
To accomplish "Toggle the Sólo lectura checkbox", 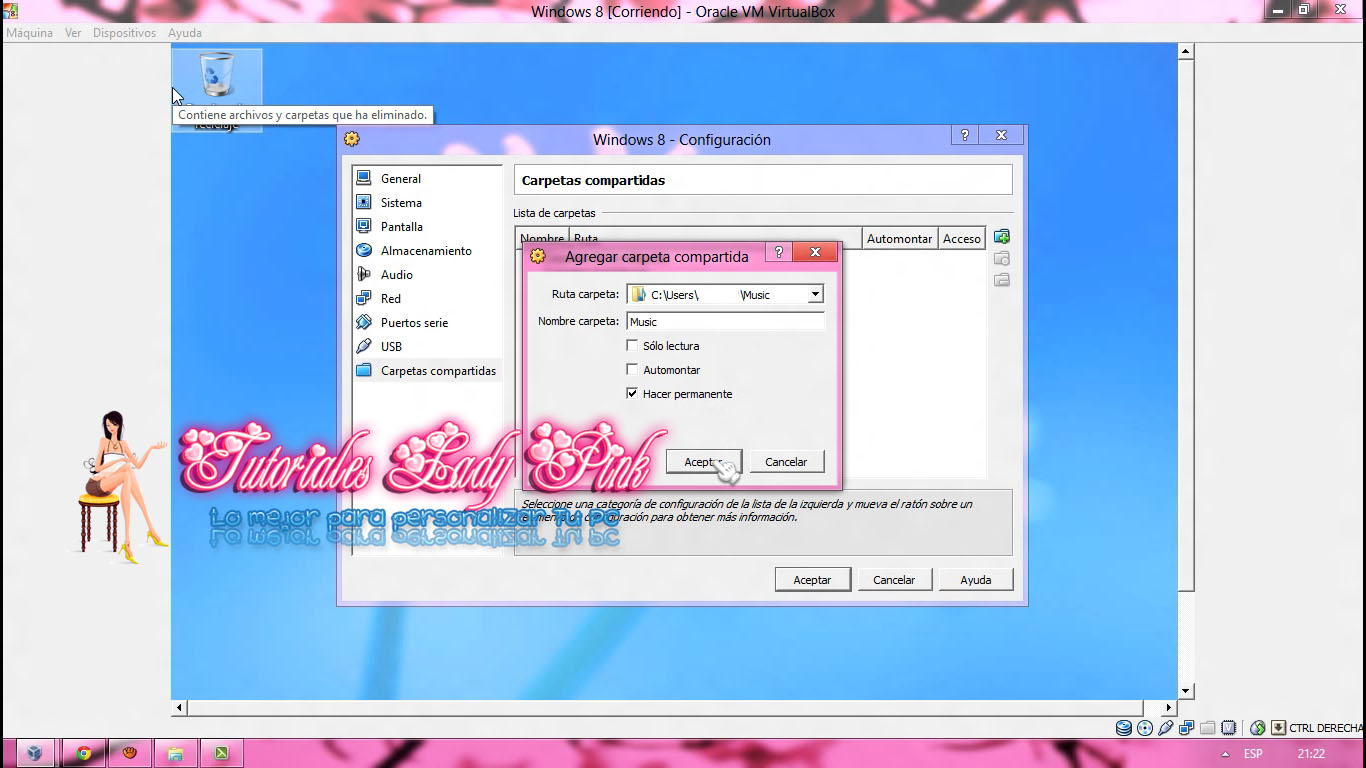I will click(x=632, y=346).
